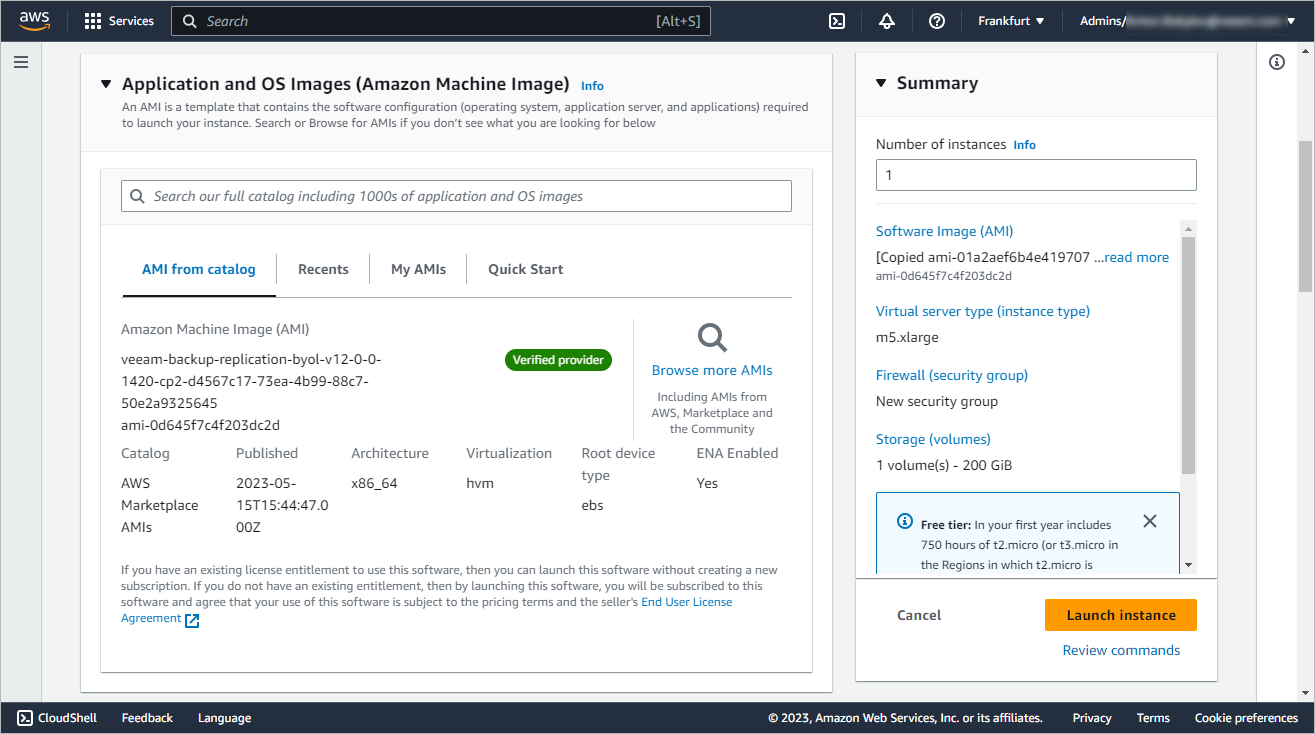1315x734 pixels.
Task: Click the Summary scrollbar down arrow
Action: coord(1188,565)
